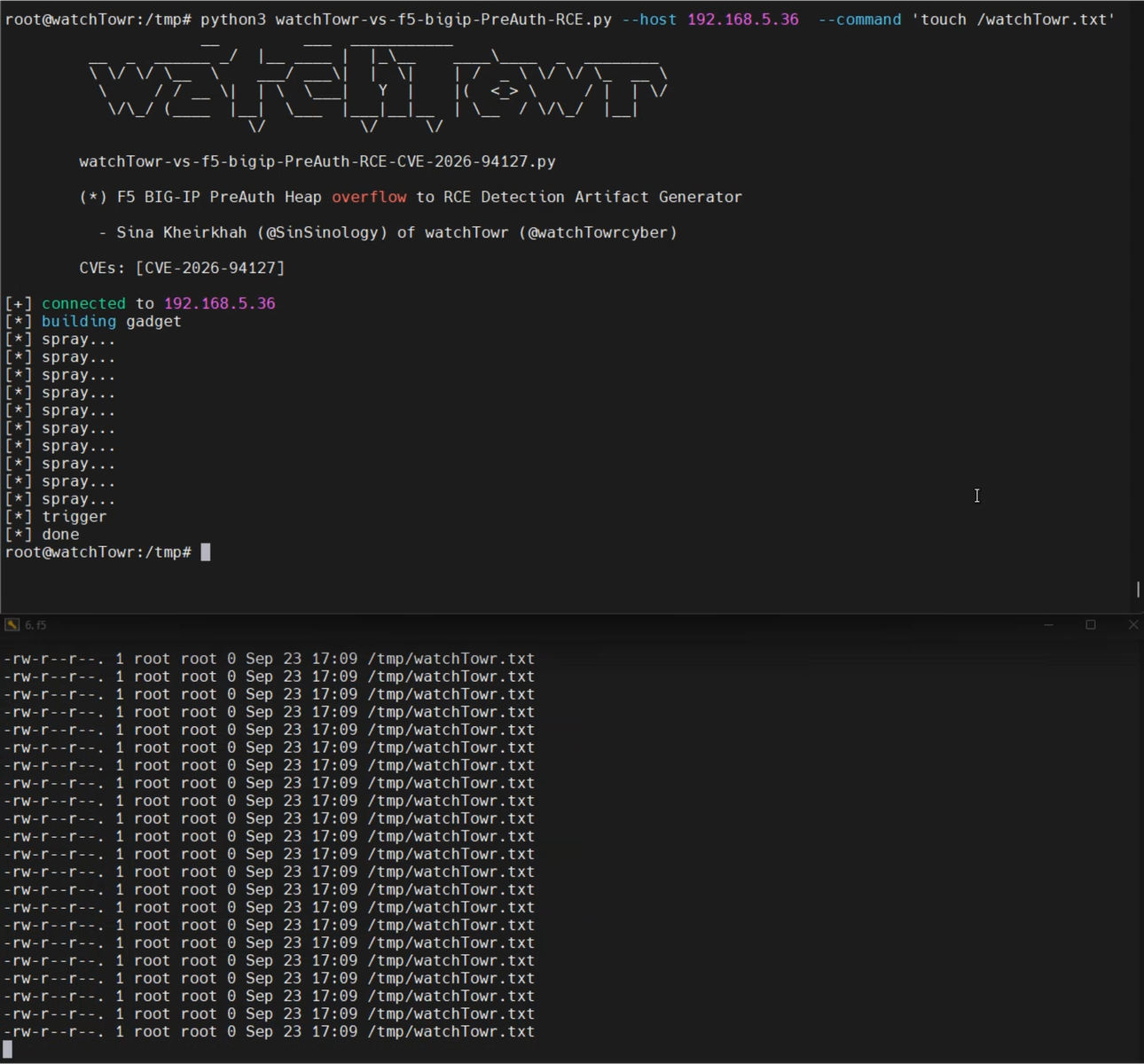This screenshot has width=1144, height=1064.
Task: Click the filename line containing 'CVE-2026-94127.py'
Action: 317,161
